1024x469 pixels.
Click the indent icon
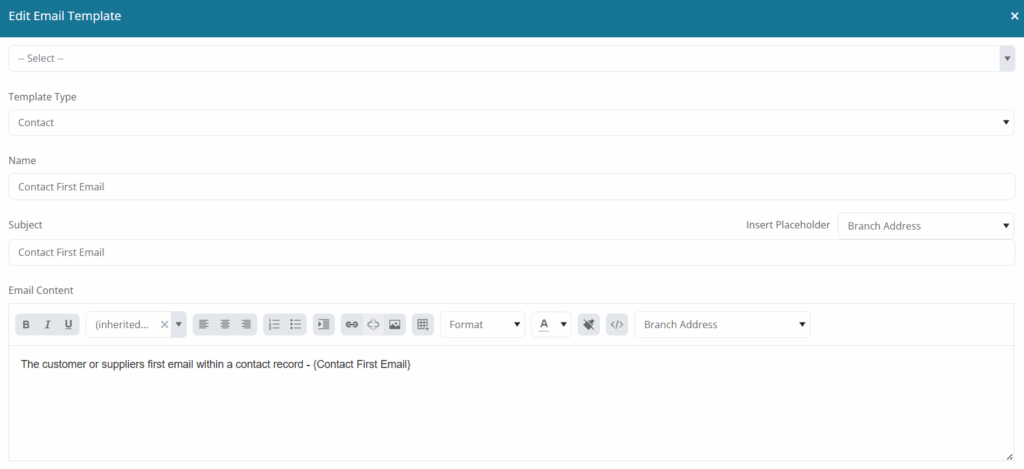click(323, 325)
